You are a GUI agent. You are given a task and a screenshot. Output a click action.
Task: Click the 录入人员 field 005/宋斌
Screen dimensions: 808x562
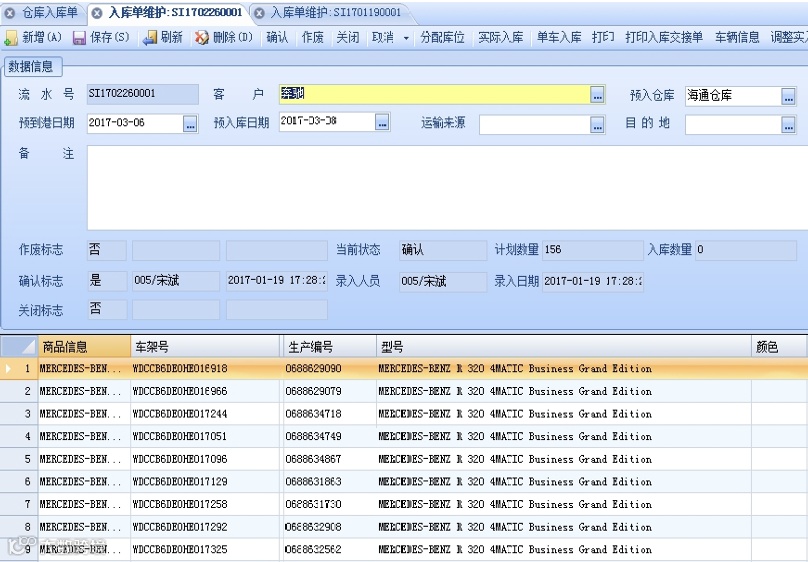443,282
